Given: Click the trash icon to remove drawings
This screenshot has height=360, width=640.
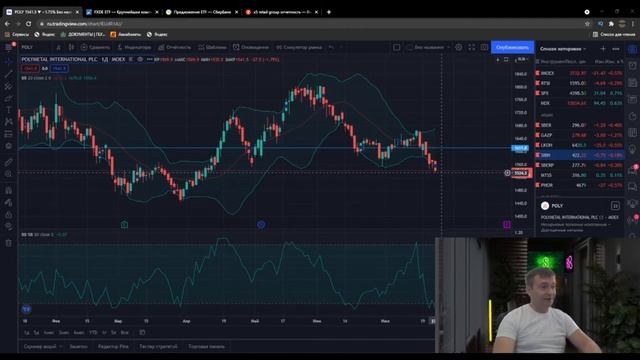Looking at the screenshot, I should (x=8, y=243).
